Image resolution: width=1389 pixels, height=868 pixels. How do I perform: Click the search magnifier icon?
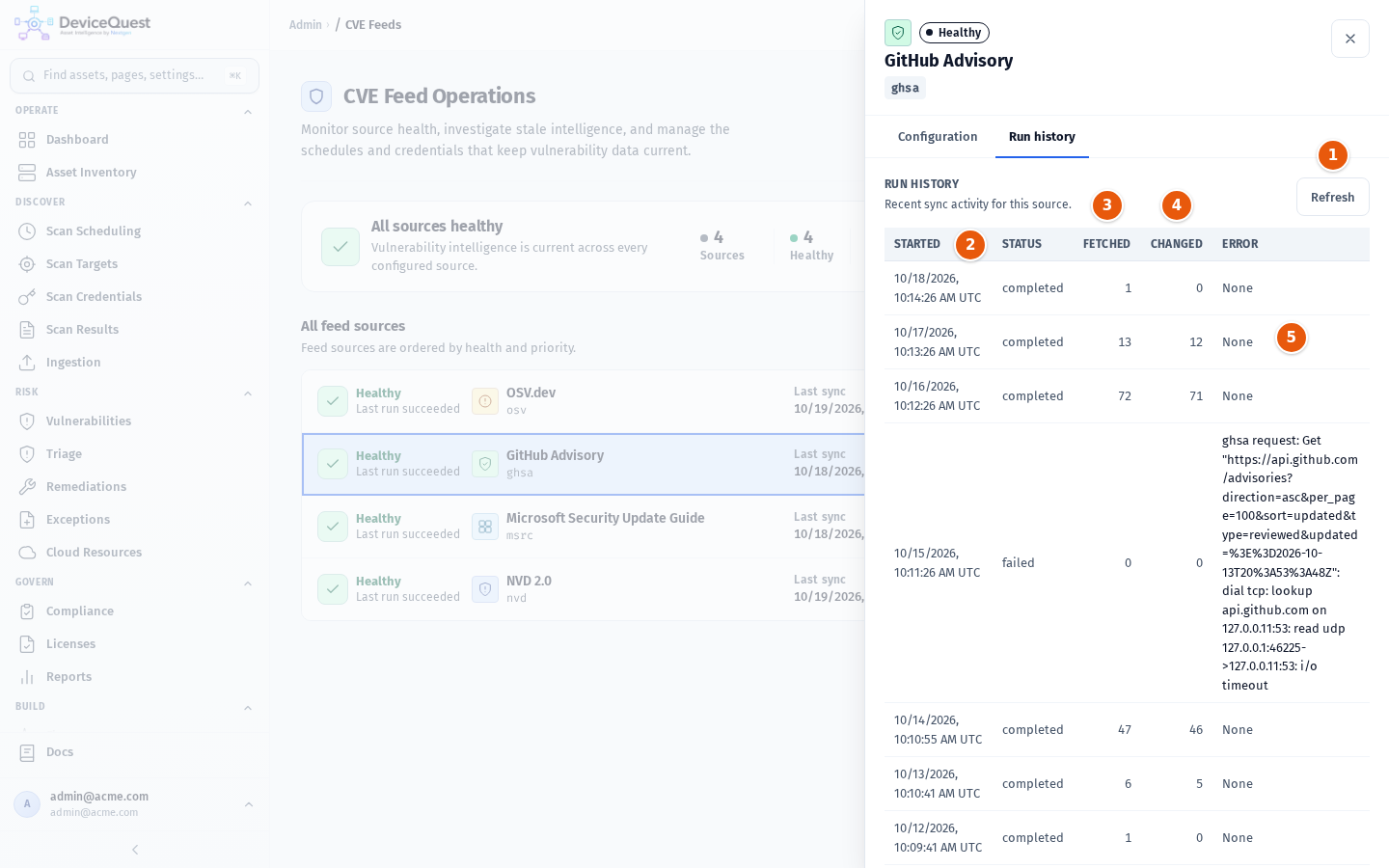coord(29,76)
